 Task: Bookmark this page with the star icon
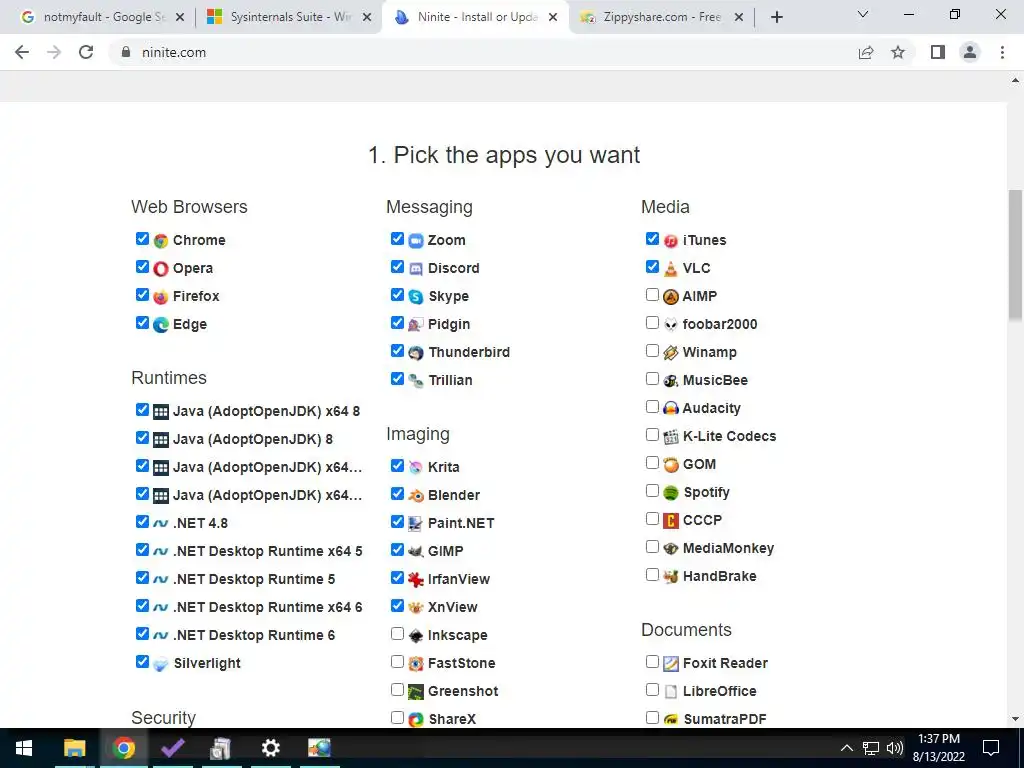click(x=898, y=52)
